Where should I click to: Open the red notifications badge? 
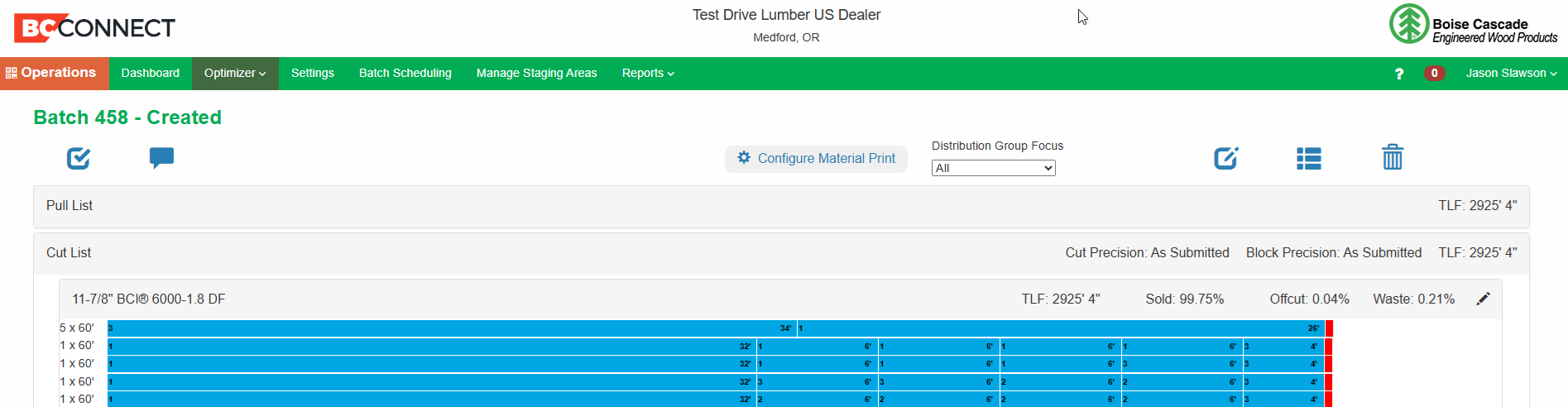pyautogui.click(x=1435, y=73)
